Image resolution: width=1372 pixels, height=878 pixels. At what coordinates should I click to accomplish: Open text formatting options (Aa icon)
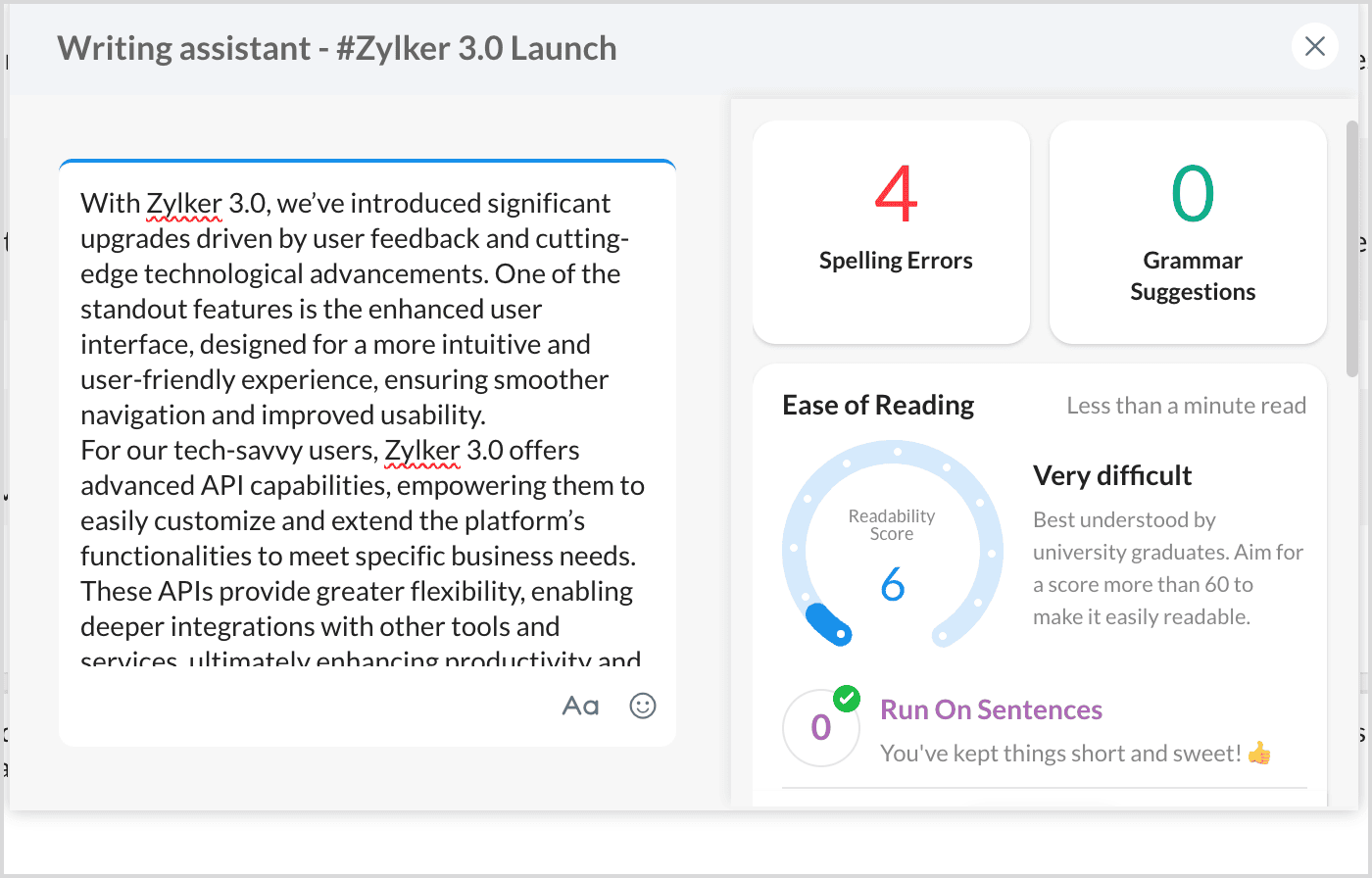(x=580, y=706)
